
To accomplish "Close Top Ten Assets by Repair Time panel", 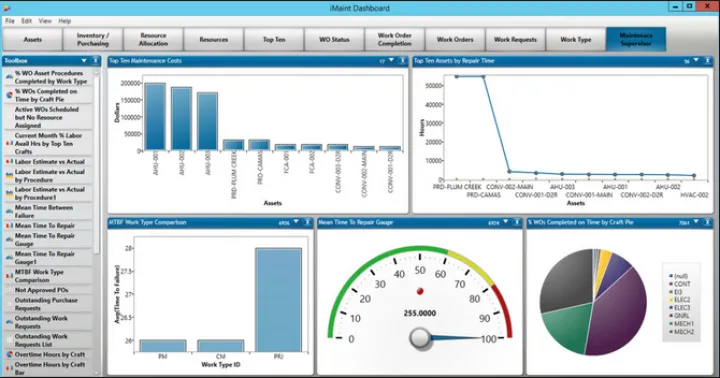I will pos(708,61).
